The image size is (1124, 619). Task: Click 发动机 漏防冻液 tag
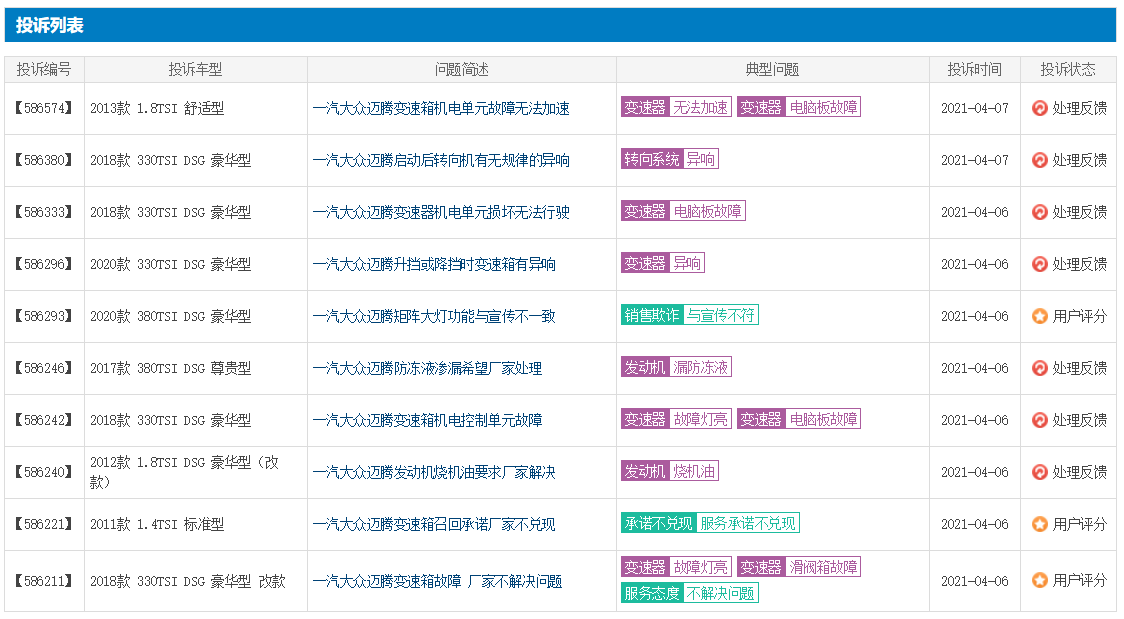coord(676,368)
